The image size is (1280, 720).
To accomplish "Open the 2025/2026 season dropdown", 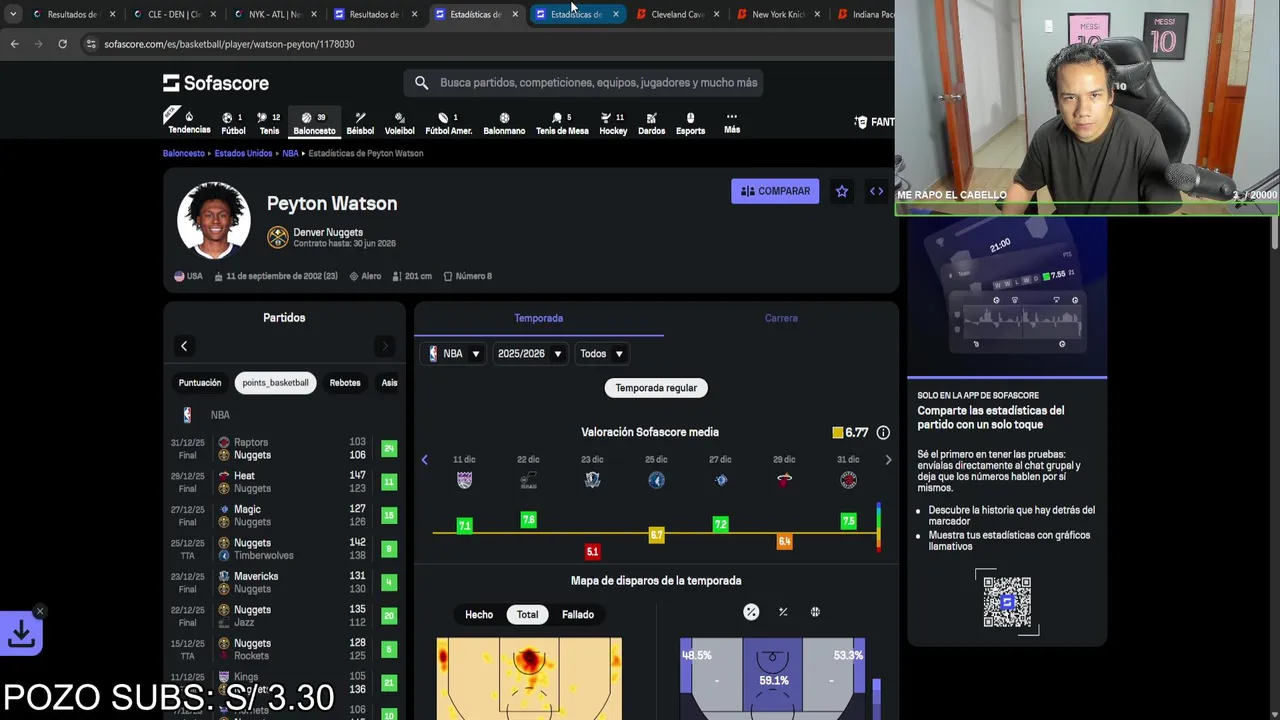I will pos(530,354).
